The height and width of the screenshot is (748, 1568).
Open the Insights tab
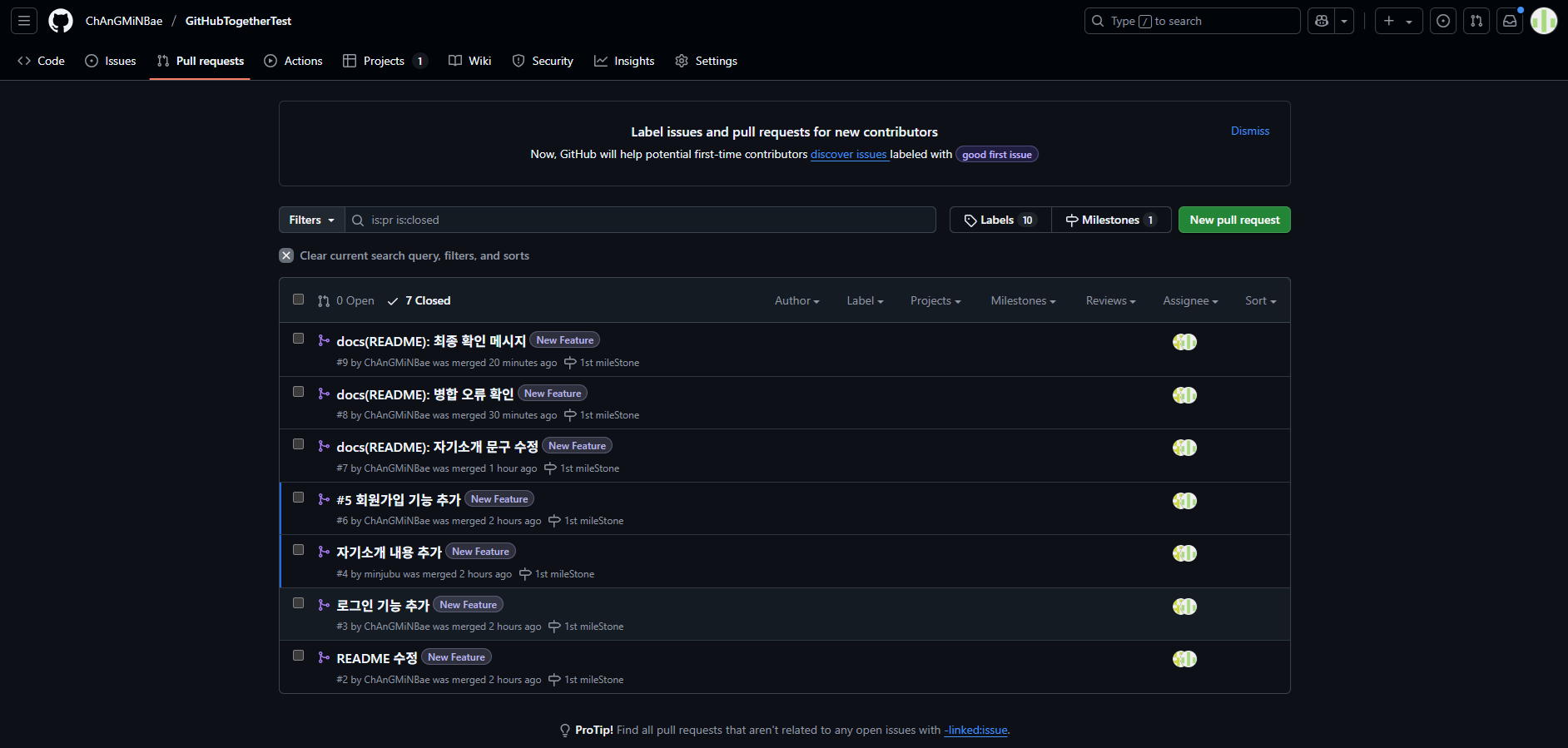click(x=624, y=61)
